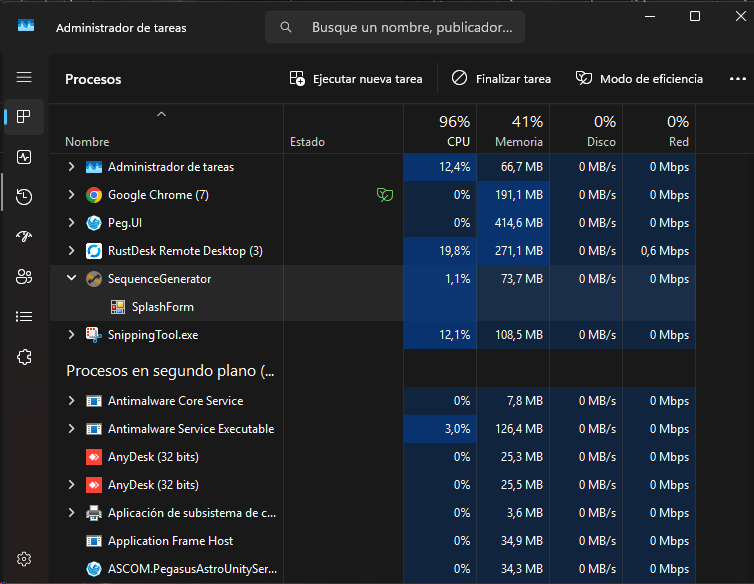Expand Antimalware Service Executable
Image resolution: width=754 pixels, height=584 pixels.
[71, 429]
